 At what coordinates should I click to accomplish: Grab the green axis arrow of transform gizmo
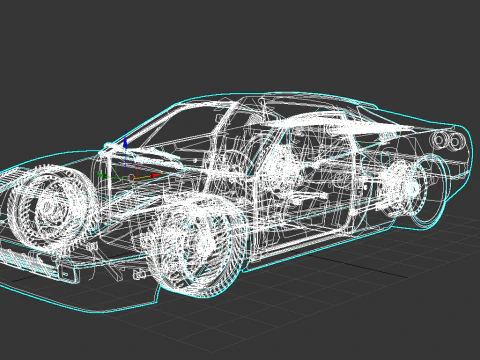tap(101, 175)
